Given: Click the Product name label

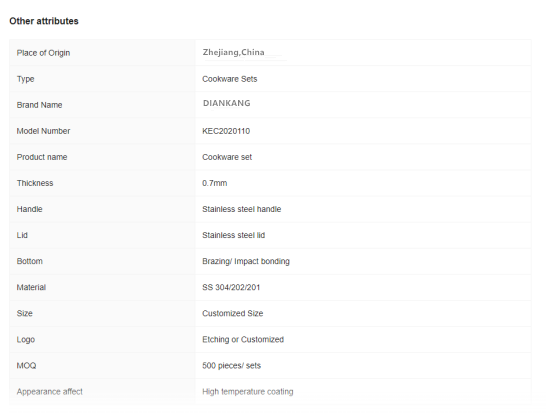Looking at the screenshot, I should [x=42, y=157].
